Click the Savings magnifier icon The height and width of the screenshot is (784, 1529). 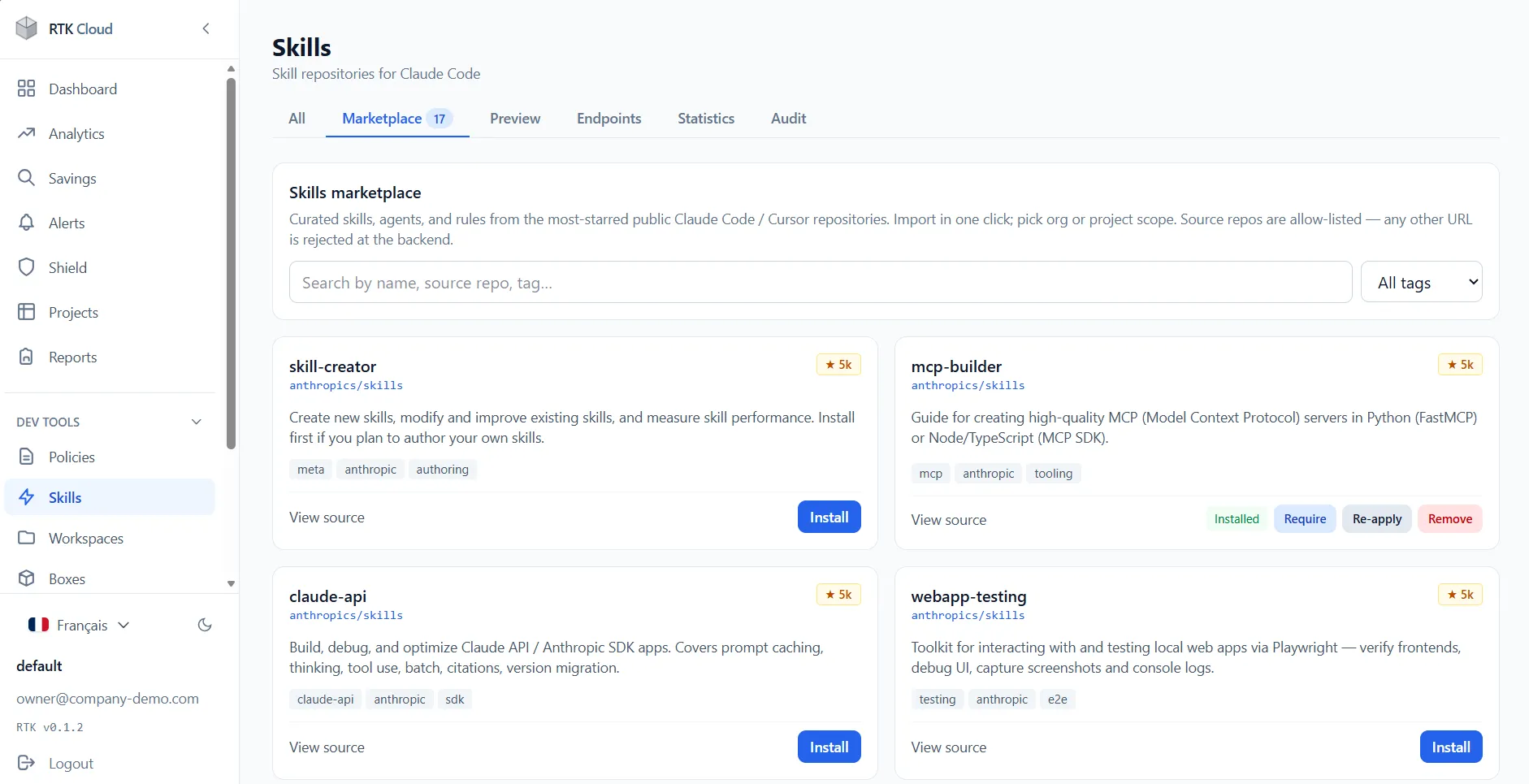point(27,178)
